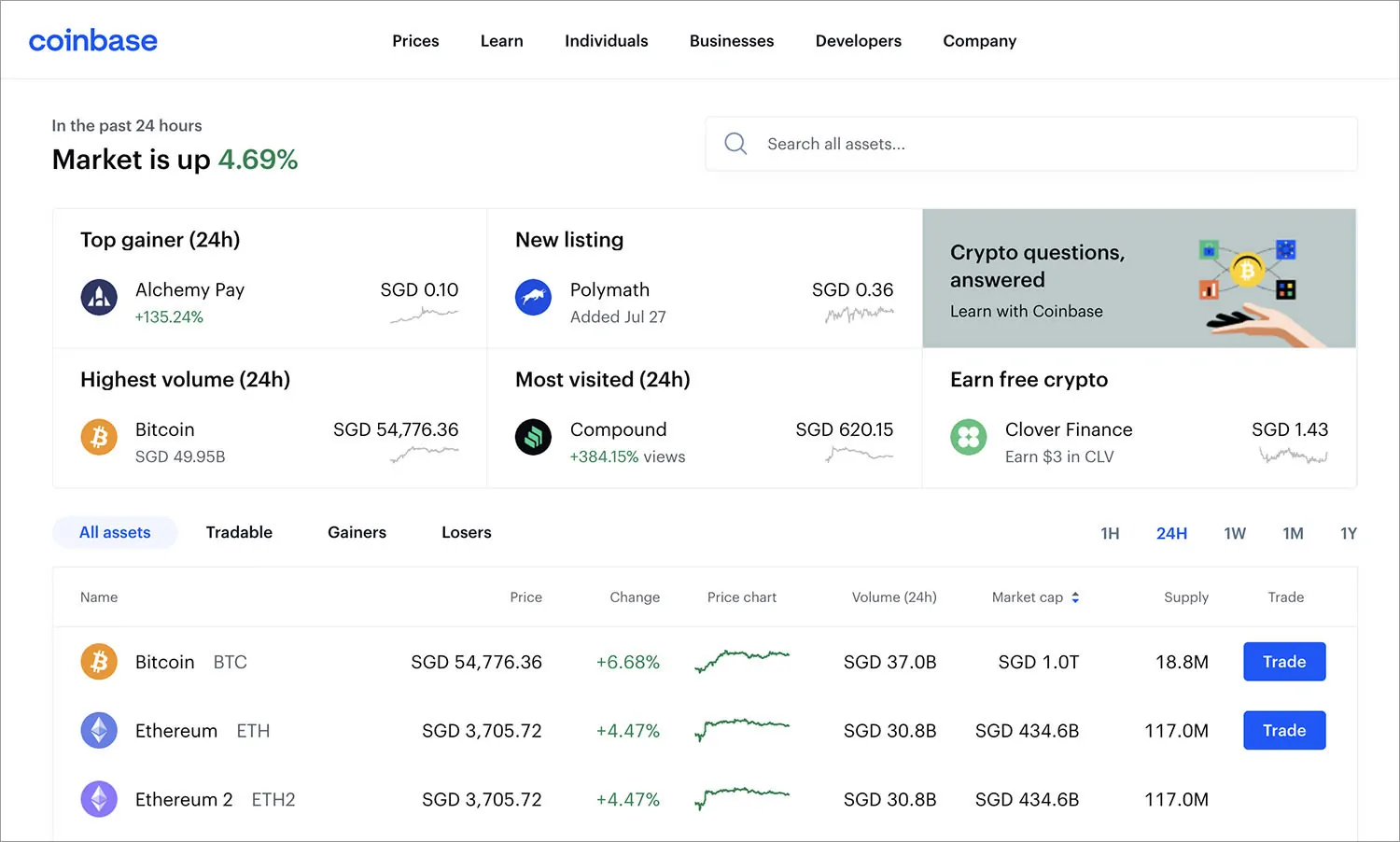The image size is (1400, 842).
Task: Click the +135.24% gain value
Action: point(169,316)
